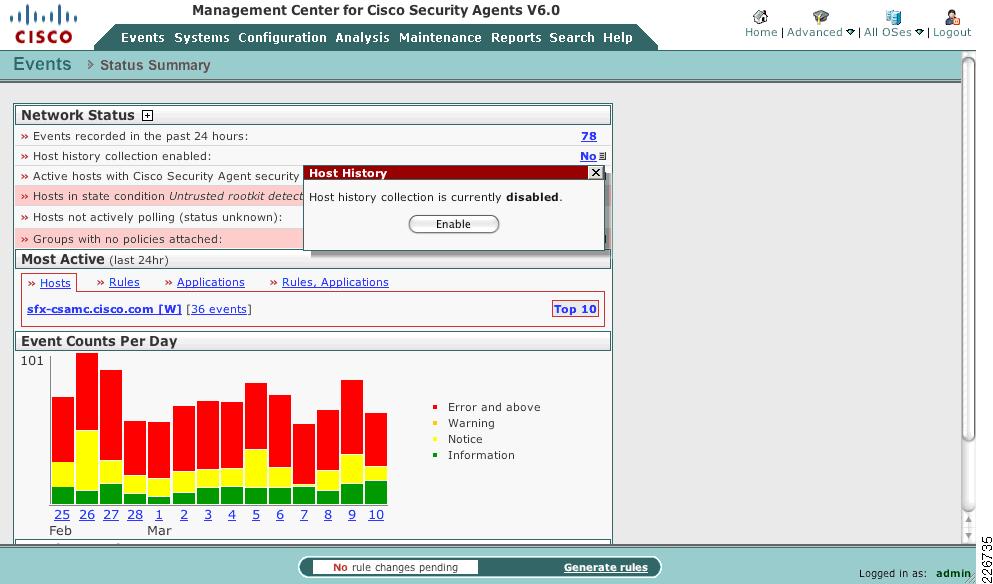Click the 'No rule changes pending' status text
Screen dimensions: 993x584
point(395,568)
